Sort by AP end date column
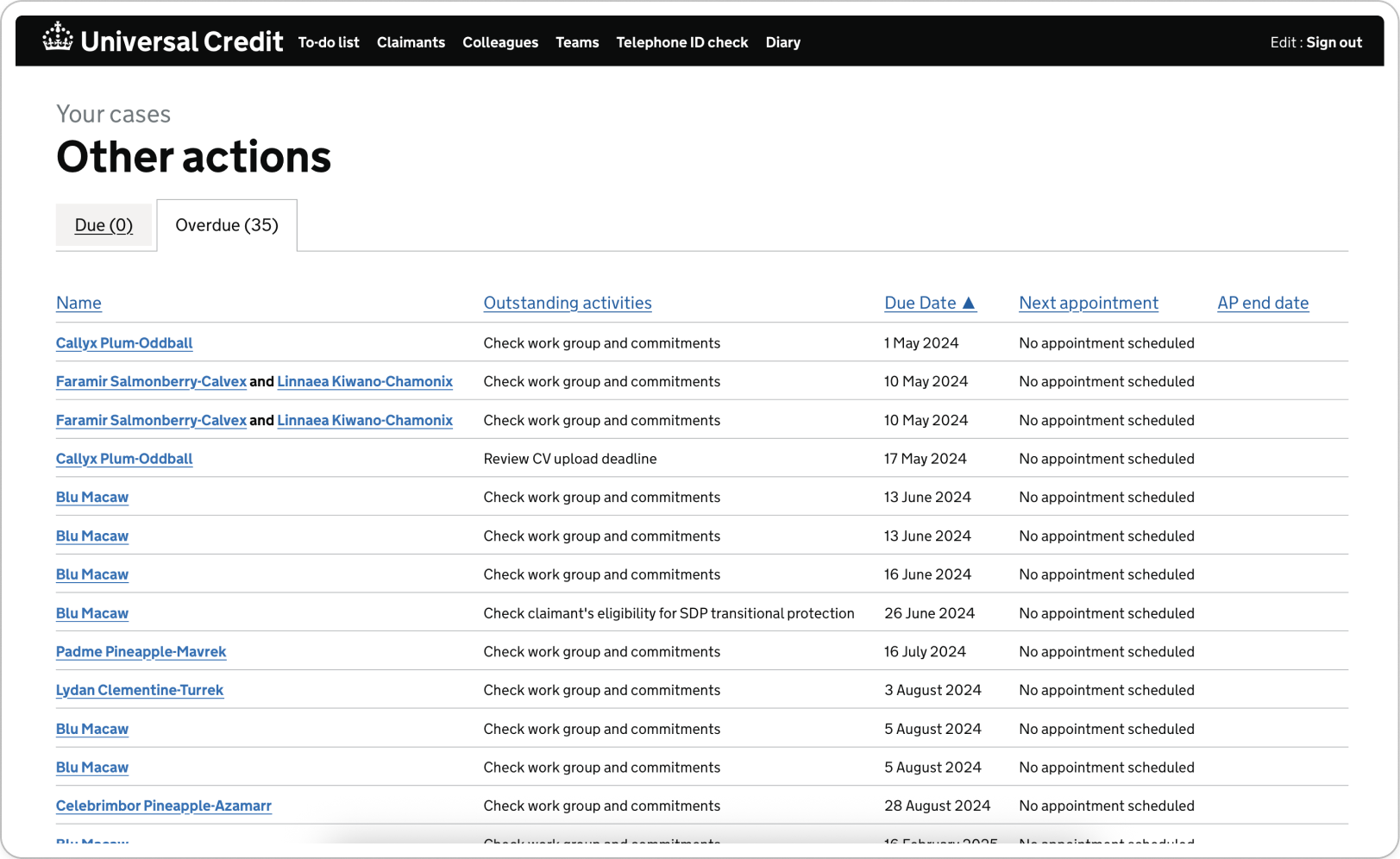The image size is (1400, 859). tap(1263, 303)
